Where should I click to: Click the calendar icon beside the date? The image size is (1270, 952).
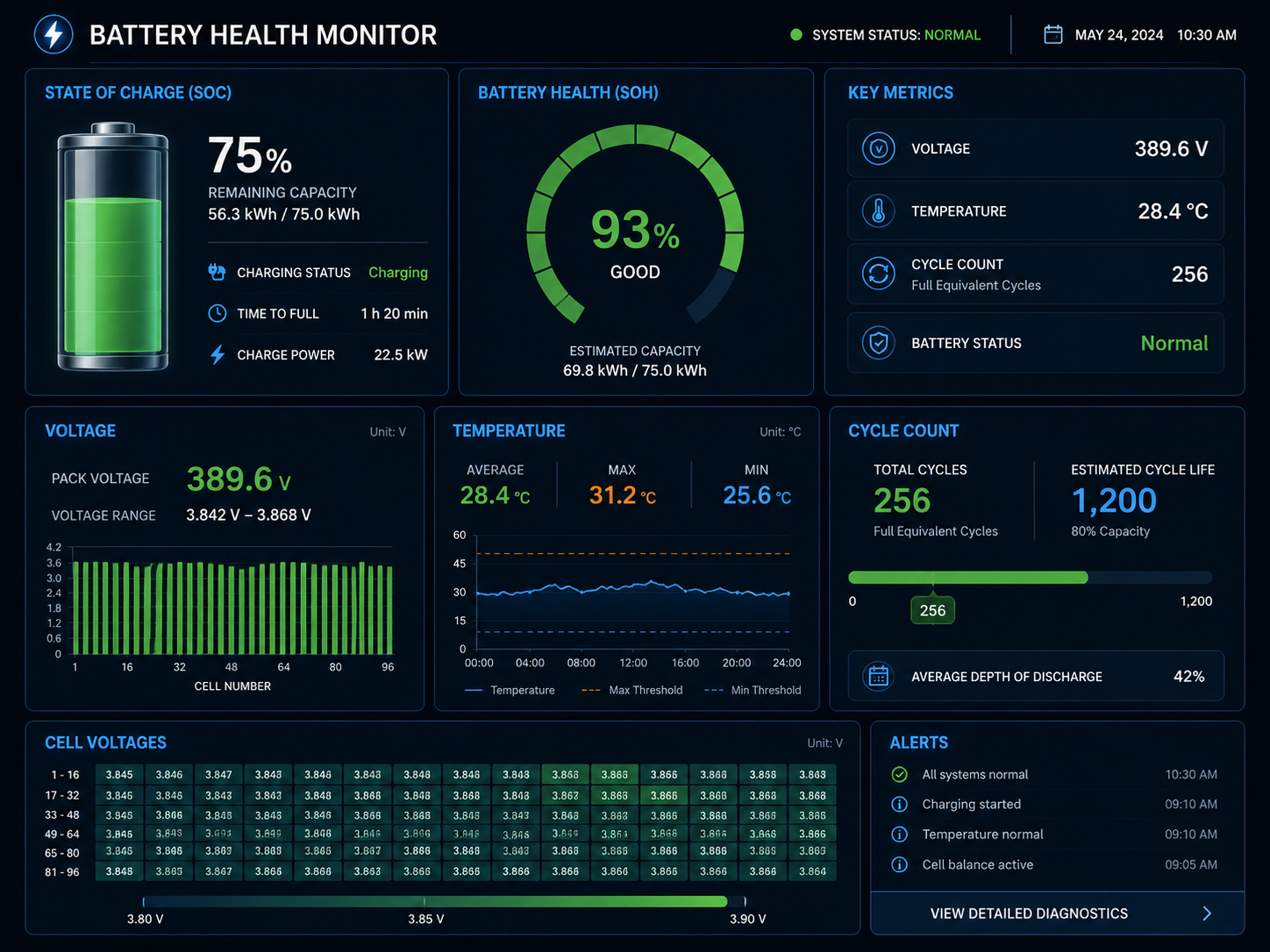point(1053,34)
